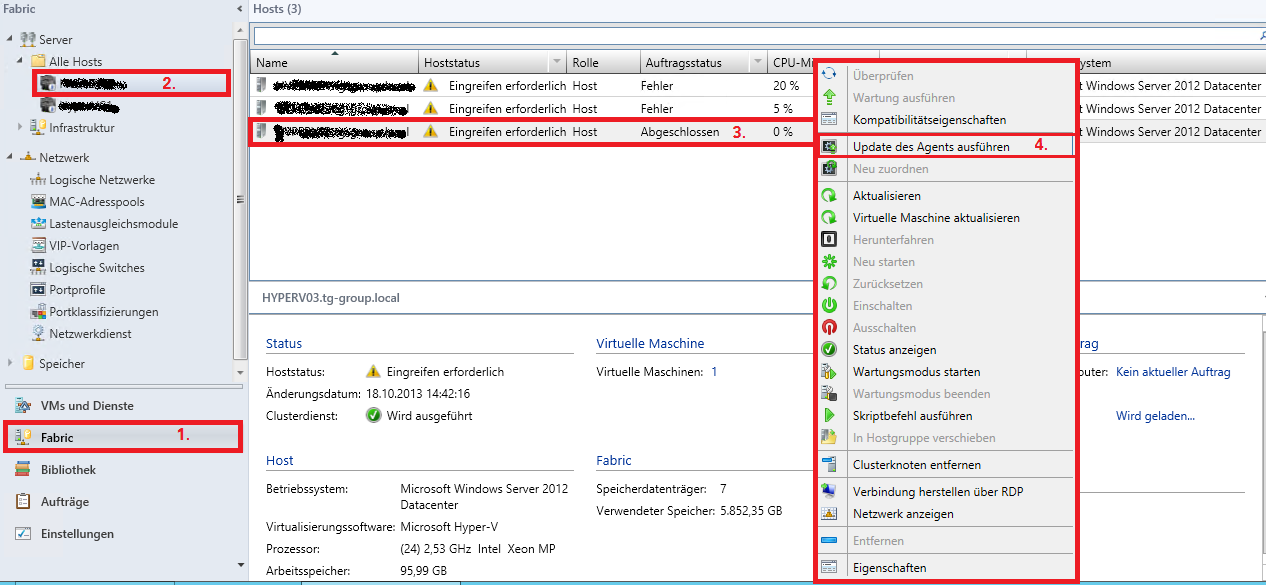This screenshot has width=1266, height=585.
Task: Switch to the VMs und Dienste workspace
Action: [x=87, y=406]
